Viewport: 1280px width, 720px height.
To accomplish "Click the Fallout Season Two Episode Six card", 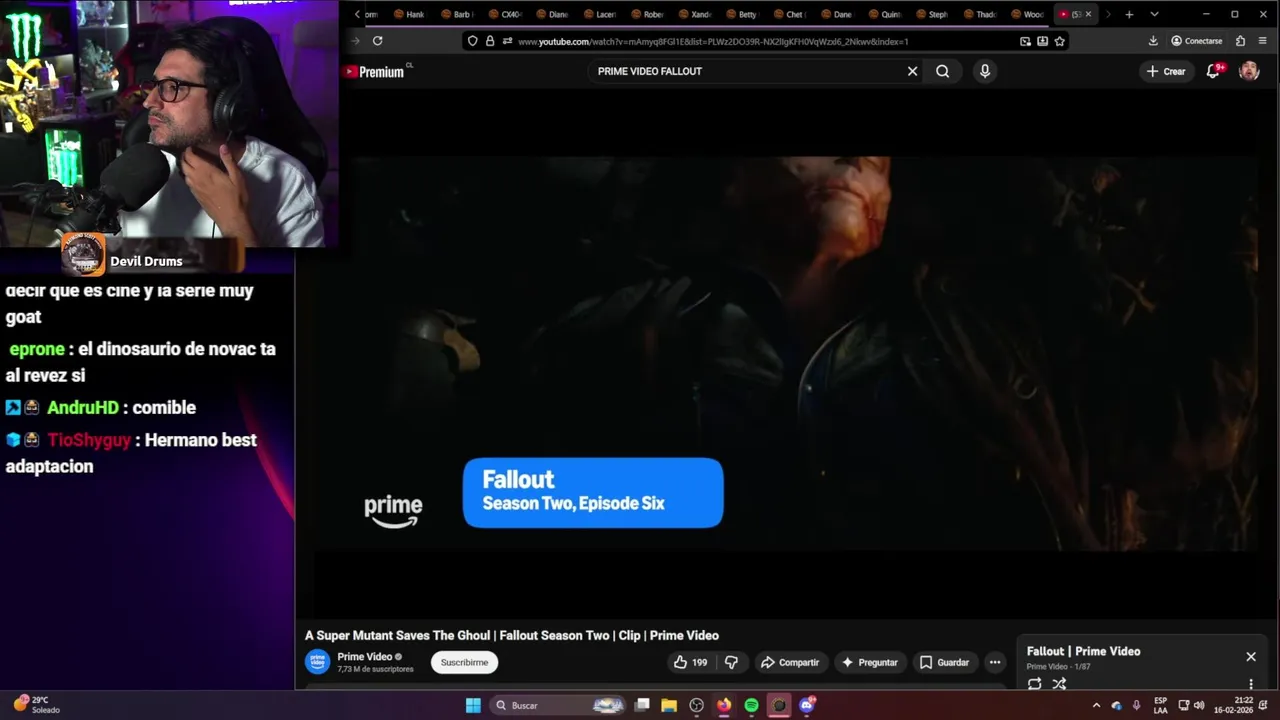I will coord(593,492).
